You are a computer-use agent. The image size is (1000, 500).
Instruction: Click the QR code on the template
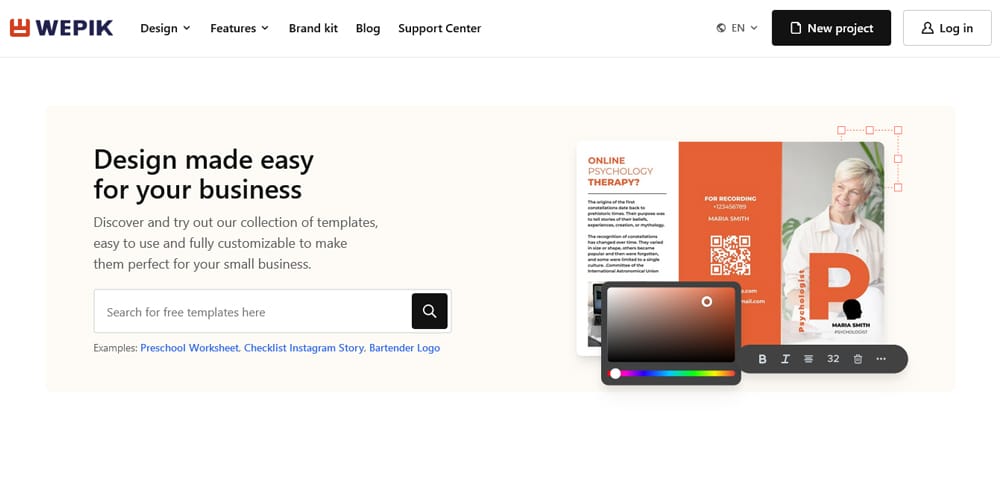click(x=730, y=255)
